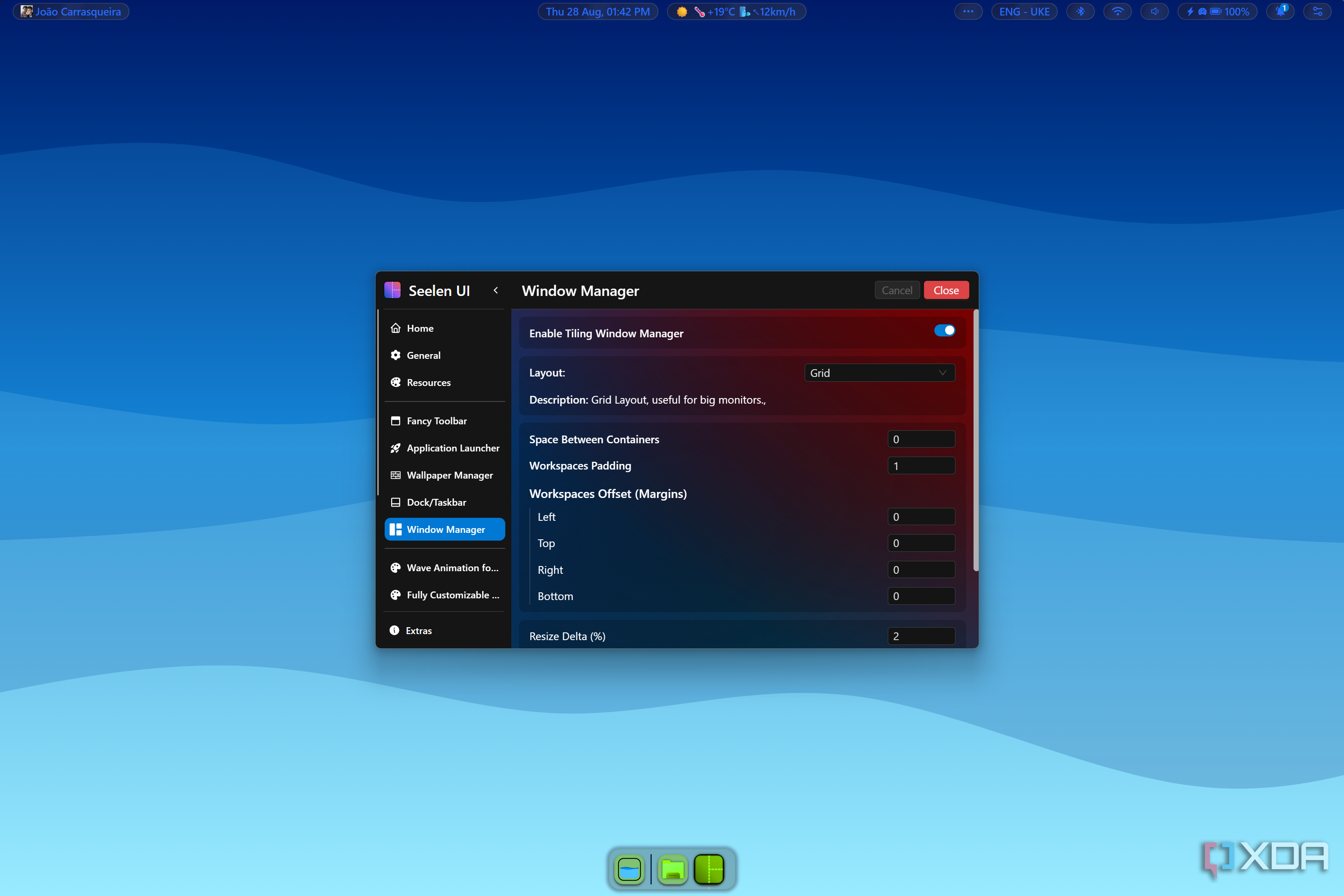Collapse the Seelen UI sidebar chevron
Viewport: 1344px width, 896px height.
[x=495, y=290]
